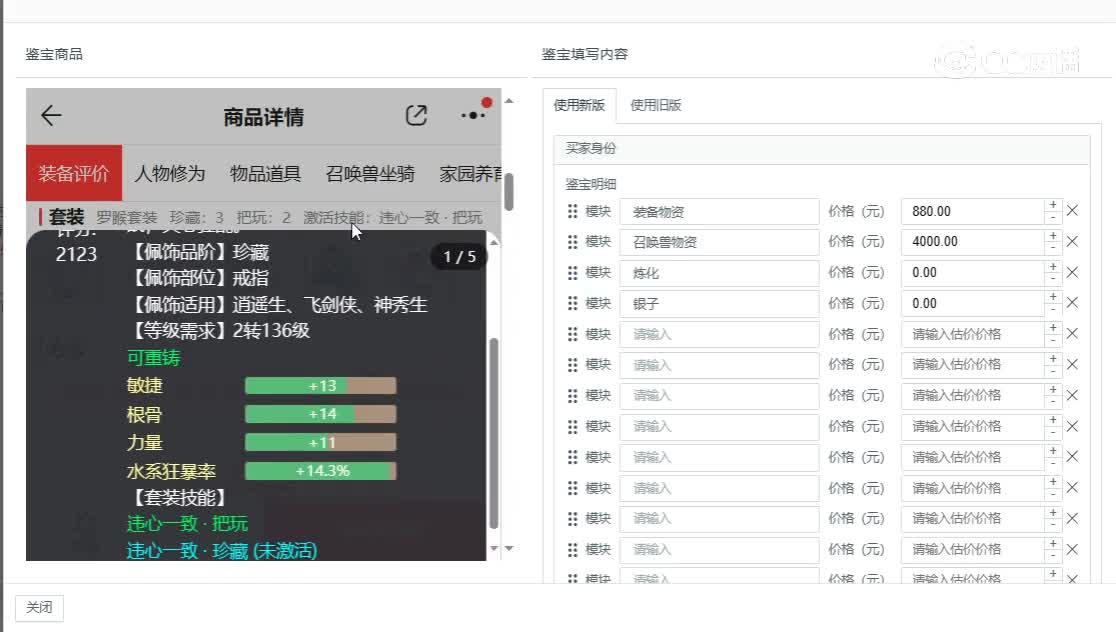Viewport: 1116px width, 632px height.
Task: Click the drag handle icon of the 装备物资 row
Action: (572, 211)
